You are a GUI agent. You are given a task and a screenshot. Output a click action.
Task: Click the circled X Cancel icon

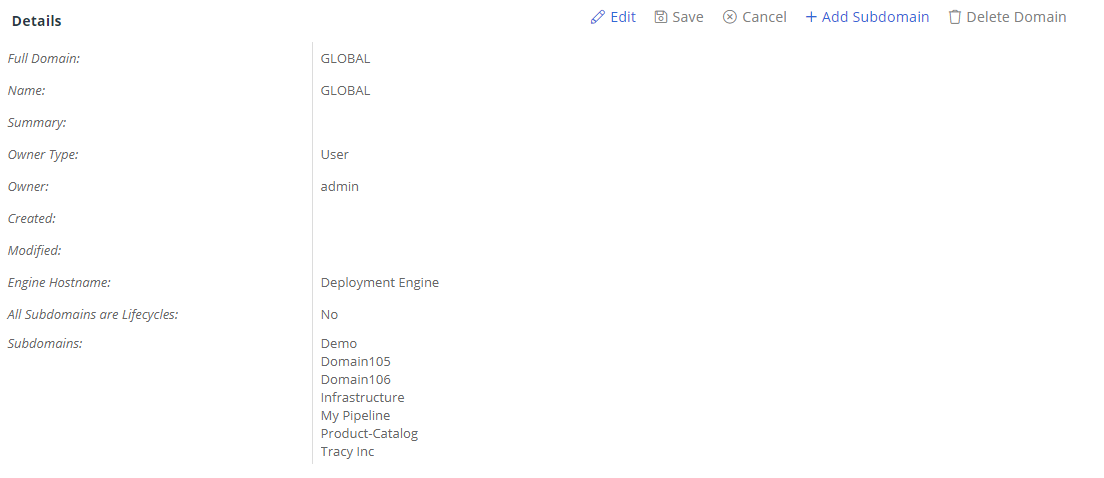730,17
